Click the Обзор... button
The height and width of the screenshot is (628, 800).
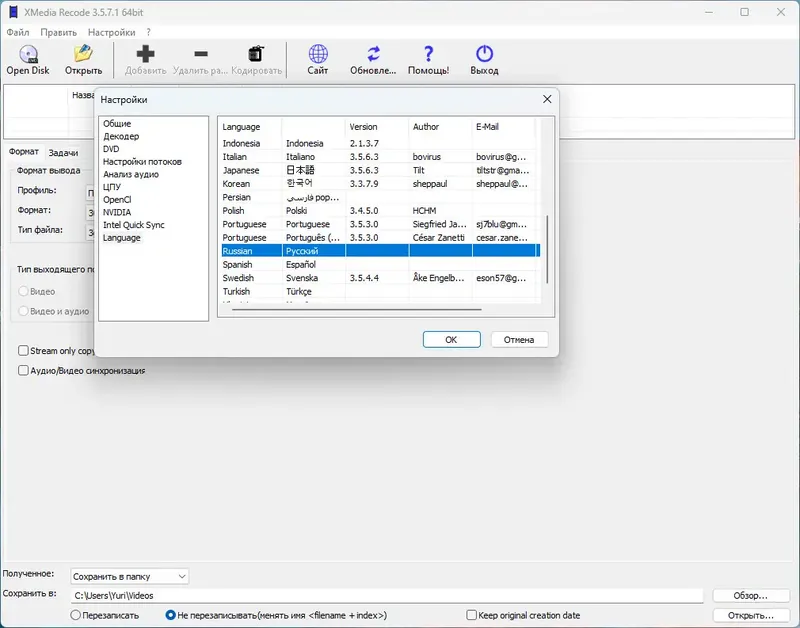click(x=751, y=595)
